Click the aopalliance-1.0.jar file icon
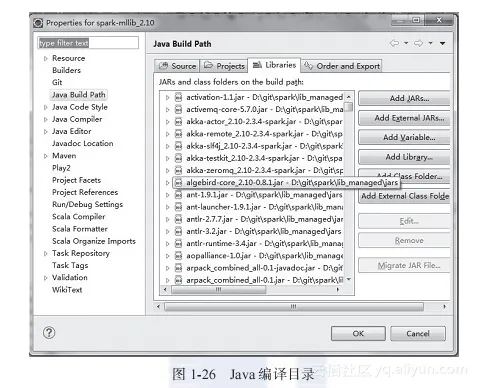Viewport: 478px width, 388px height. point(179,256)
